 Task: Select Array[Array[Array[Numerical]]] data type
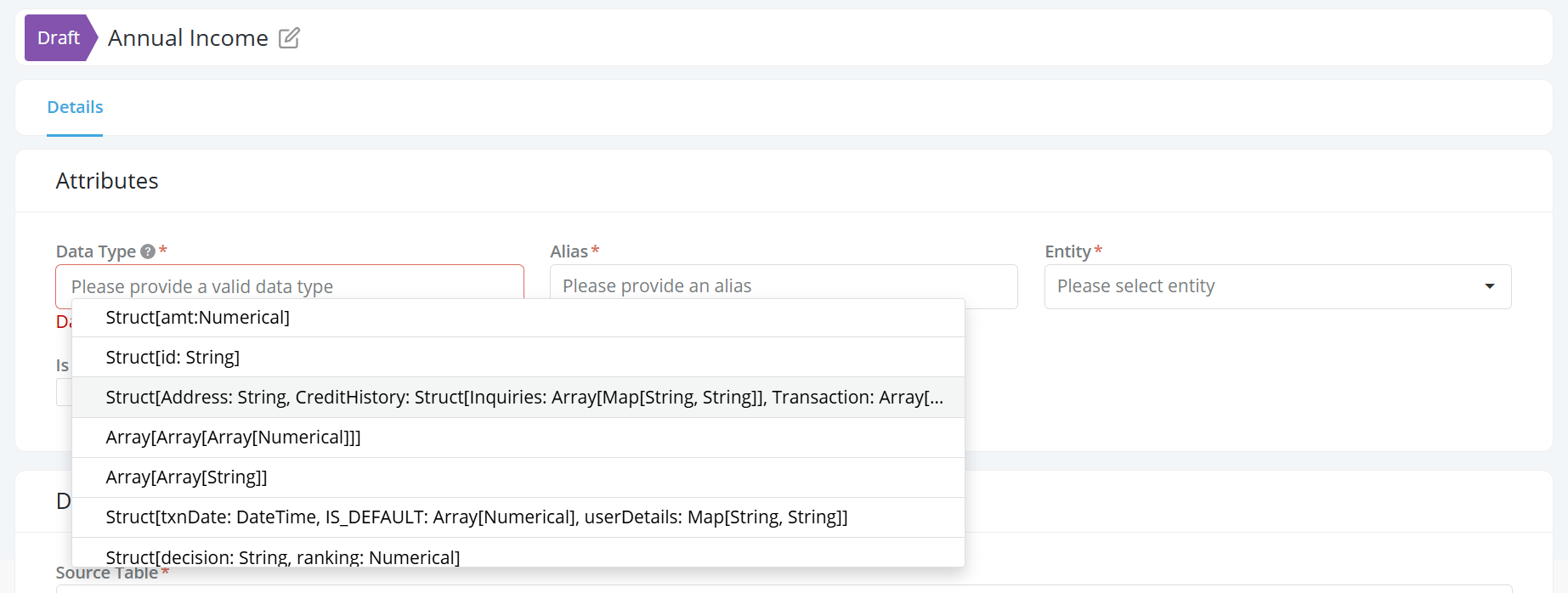pyautogui.click(x=233, y=438)
